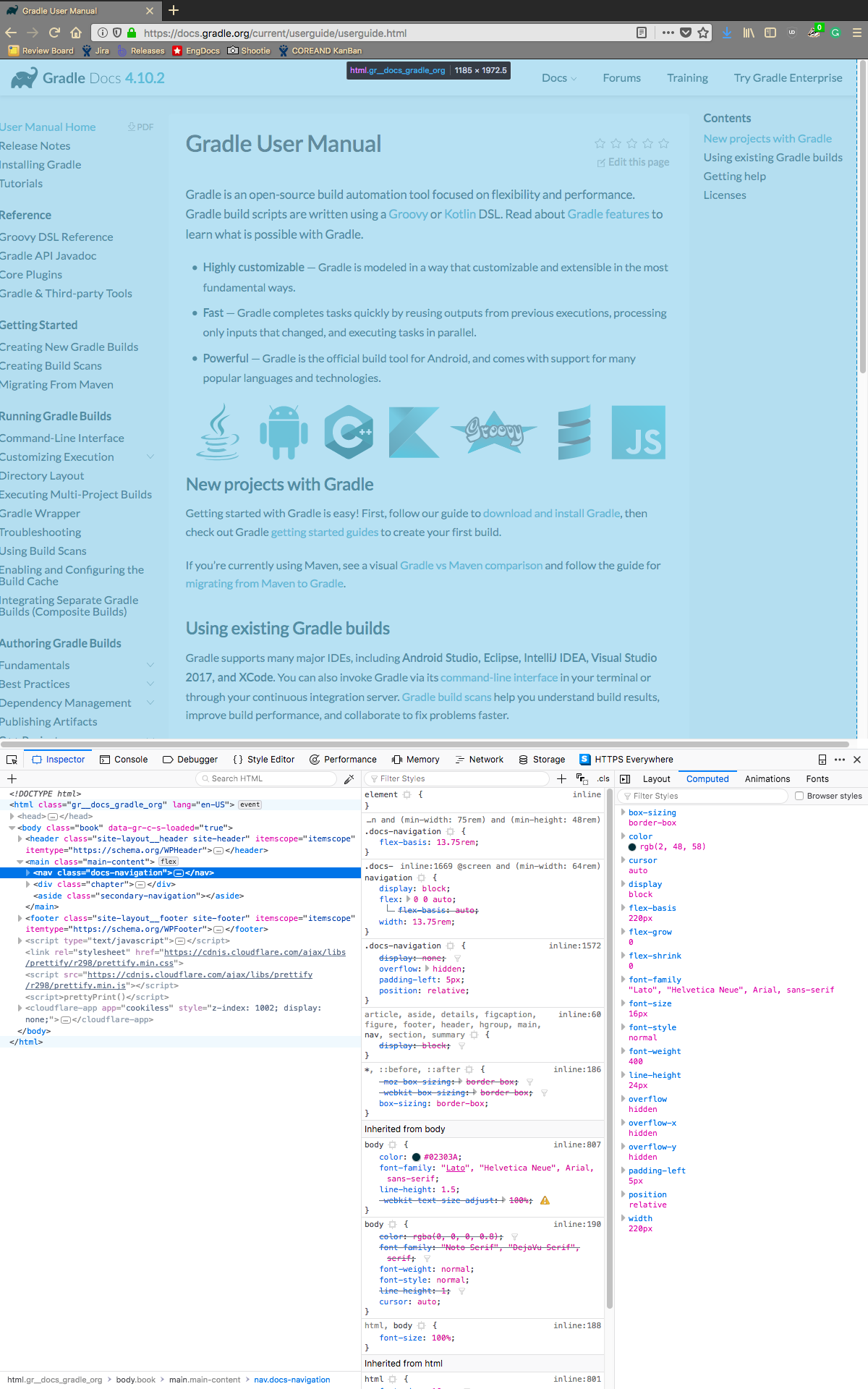Add a new CSS rule
The height and width of the screenshot is (1389, 868).
click(x=561, y=778)
